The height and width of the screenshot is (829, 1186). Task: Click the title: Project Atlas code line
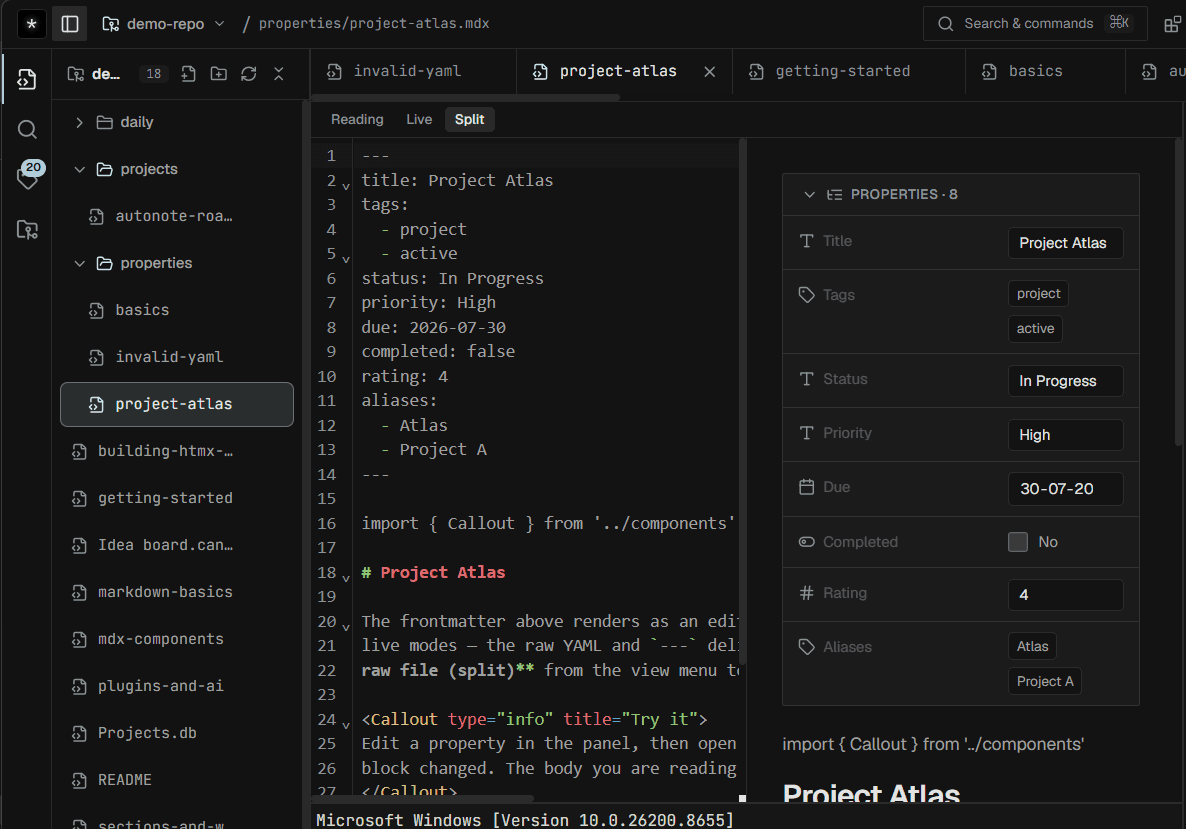[x=457, y=180]
